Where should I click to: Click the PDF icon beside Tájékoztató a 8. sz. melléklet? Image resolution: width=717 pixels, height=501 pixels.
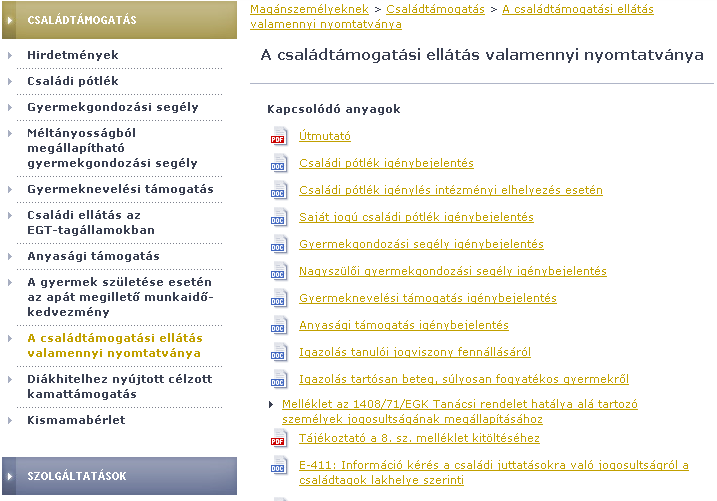[278, 438]
